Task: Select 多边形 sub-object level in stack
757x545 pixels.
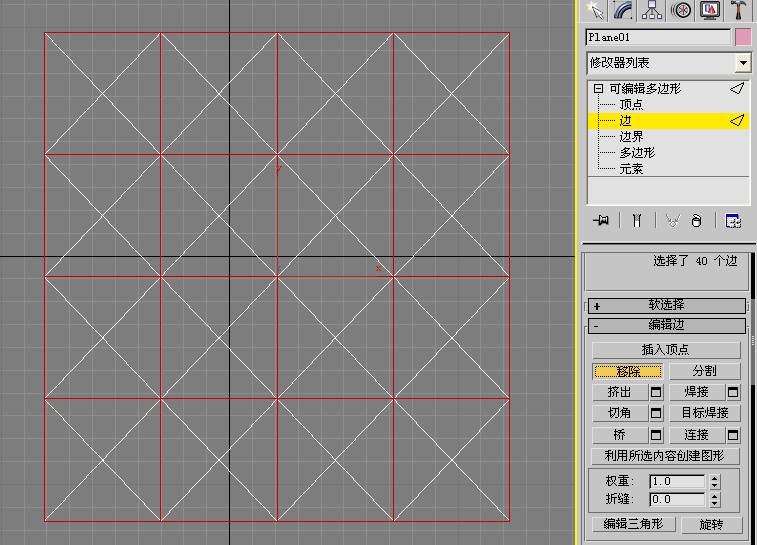Action: coord(637,153)
